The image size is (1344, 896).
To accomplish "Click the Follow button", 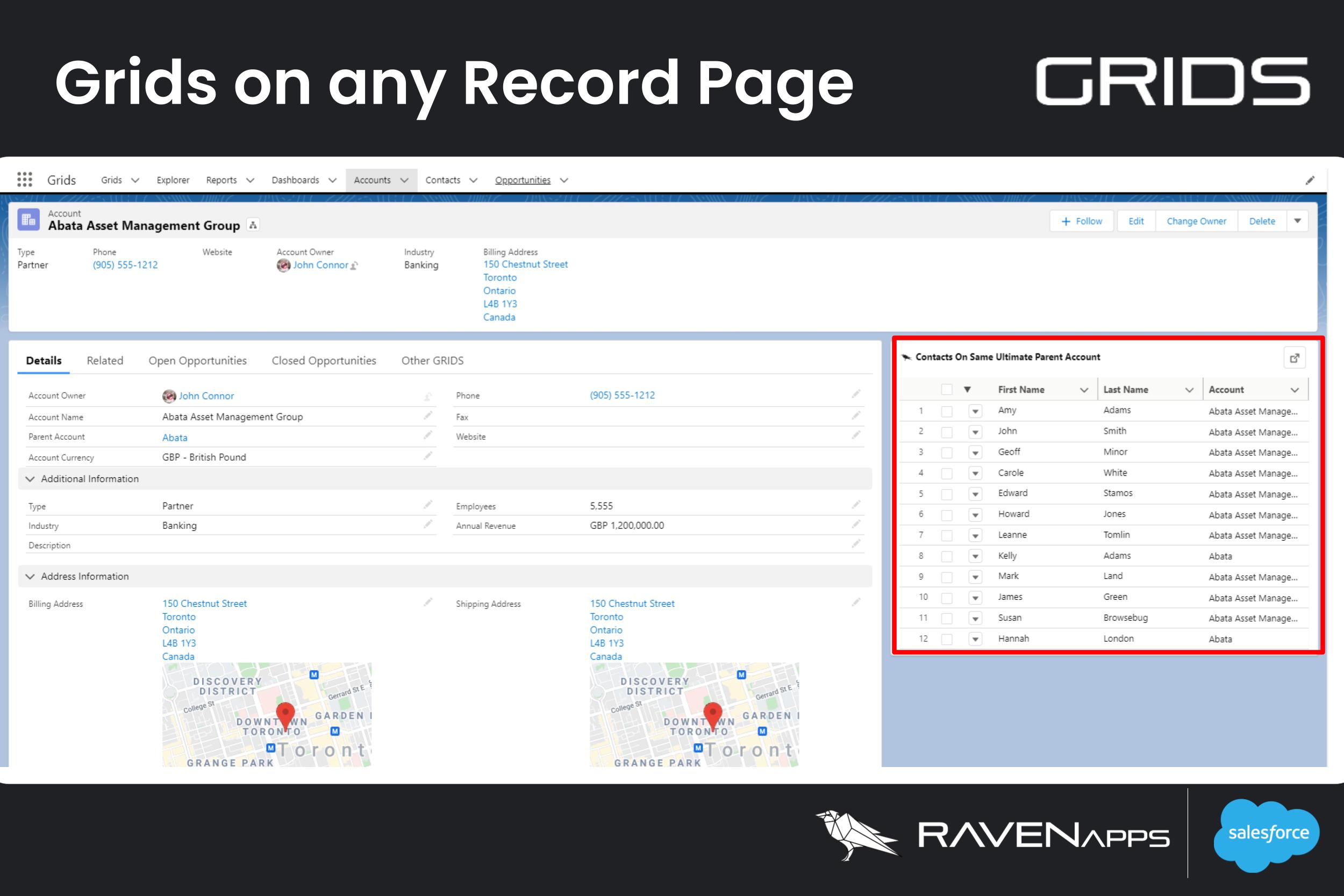I will (x=1081, y=220).
